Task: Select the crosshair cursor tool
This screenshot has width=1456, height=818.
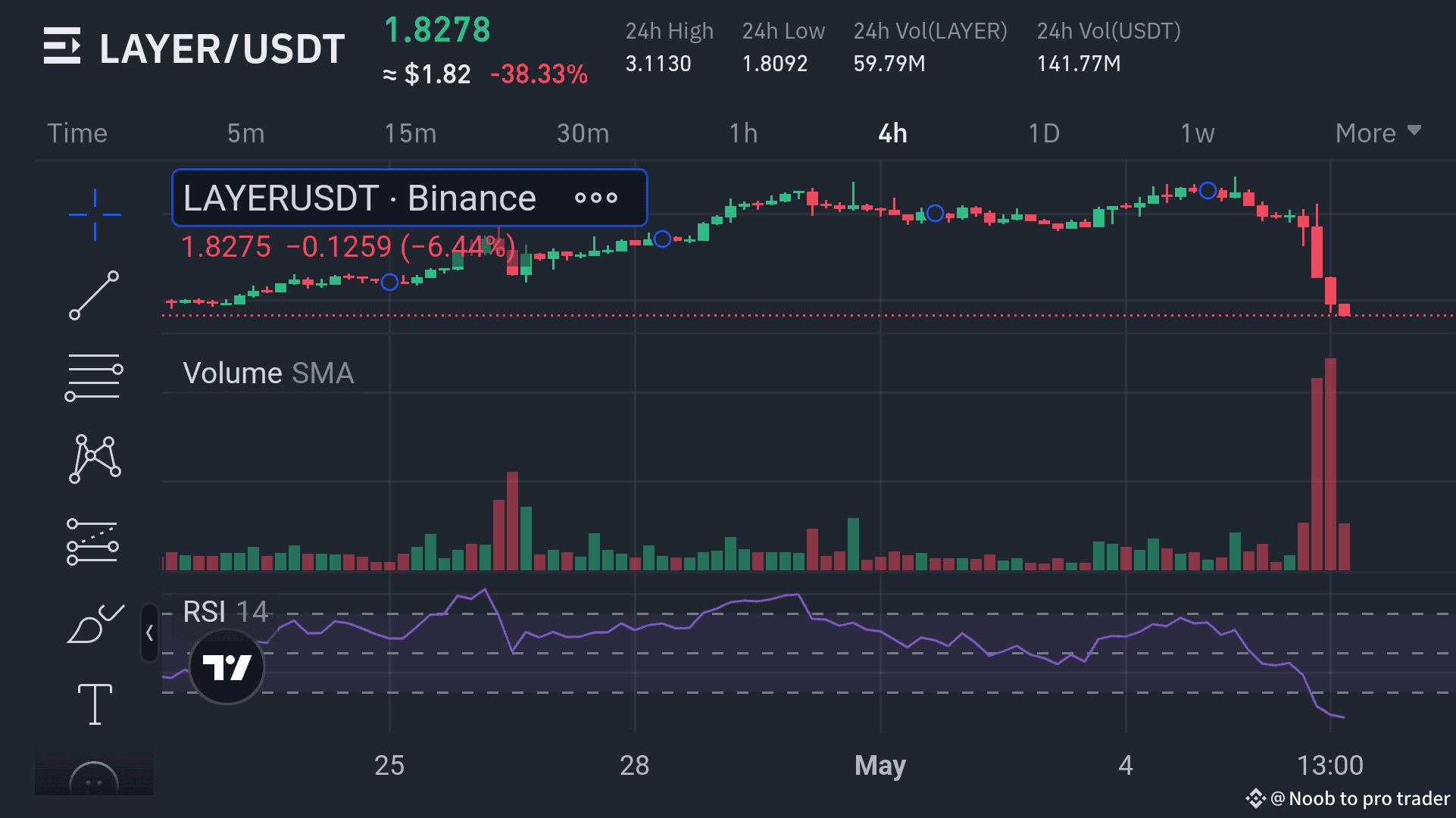Action: (95, 214)
